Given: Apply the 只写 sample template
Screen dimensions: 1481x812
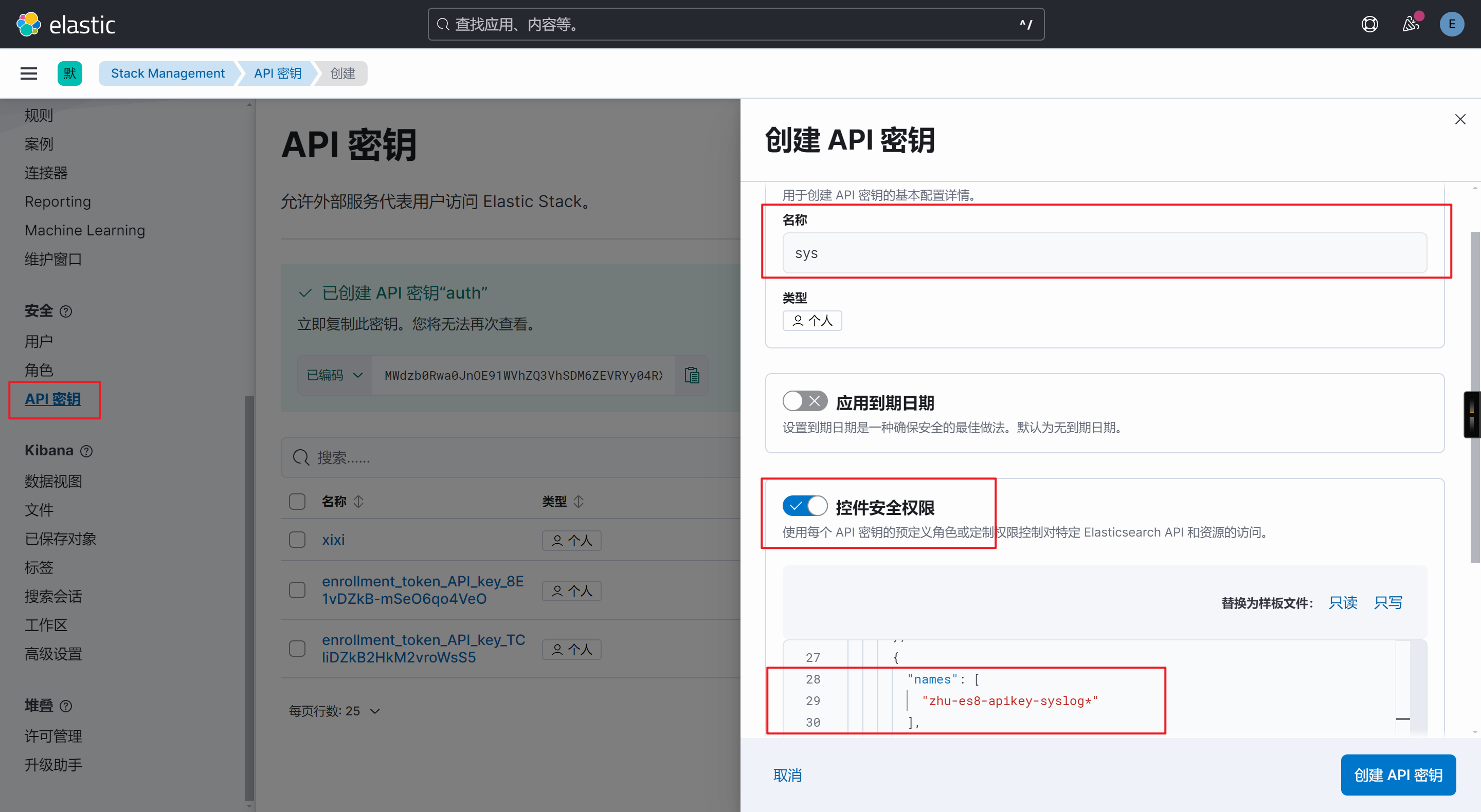Looking at the screenshot, I should click(x=1388, y=602).
